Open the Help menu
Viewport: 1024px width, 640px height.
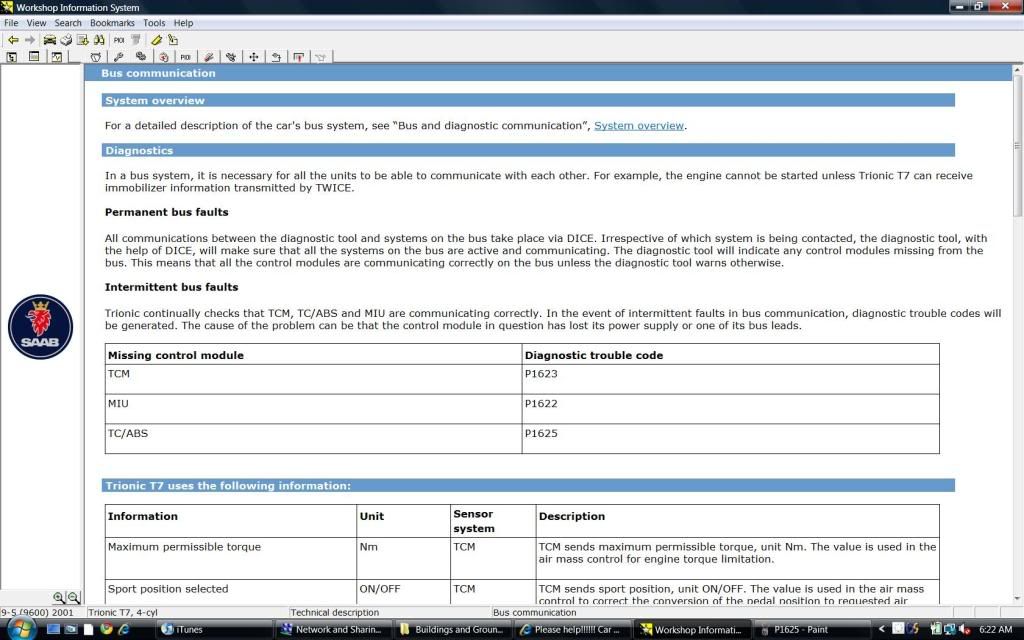[x=183, y=22]
